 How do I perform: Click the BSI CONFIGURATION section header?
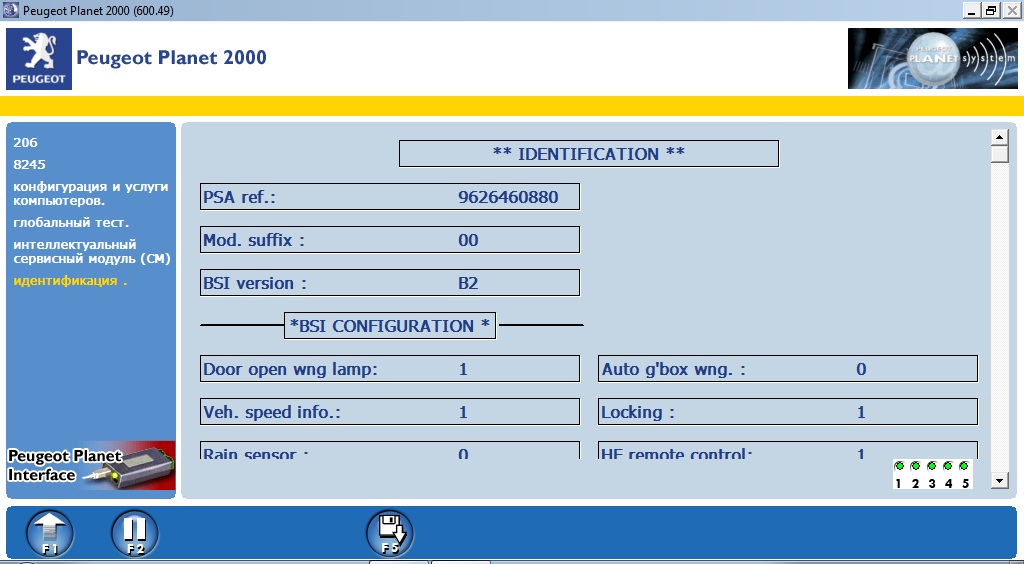pyautogui.click(x=390, y=326)
